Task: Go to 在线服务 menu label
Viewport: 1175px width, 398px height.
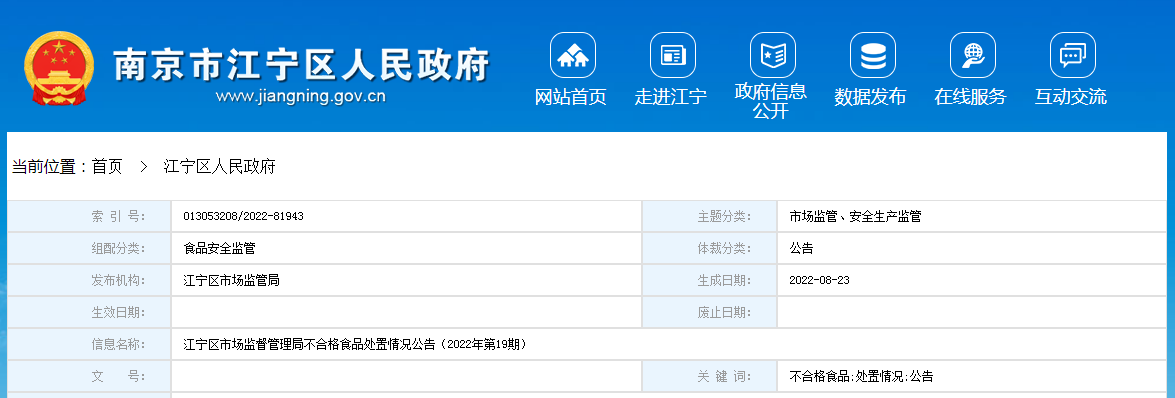Action: pyautogui.click(x=970, y=97)
